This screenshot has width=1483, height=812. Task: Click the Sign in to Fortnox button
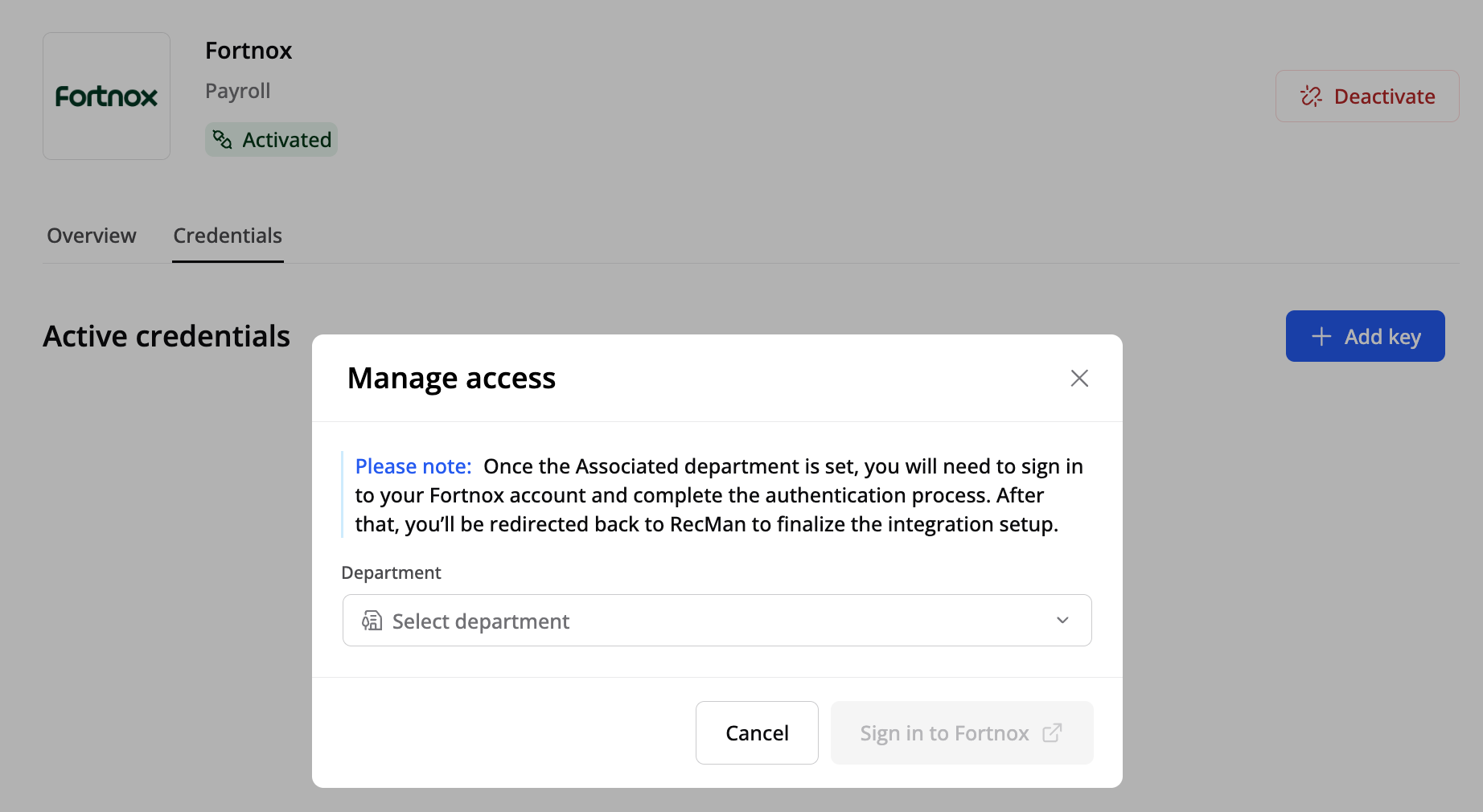(x=944, y=733)
